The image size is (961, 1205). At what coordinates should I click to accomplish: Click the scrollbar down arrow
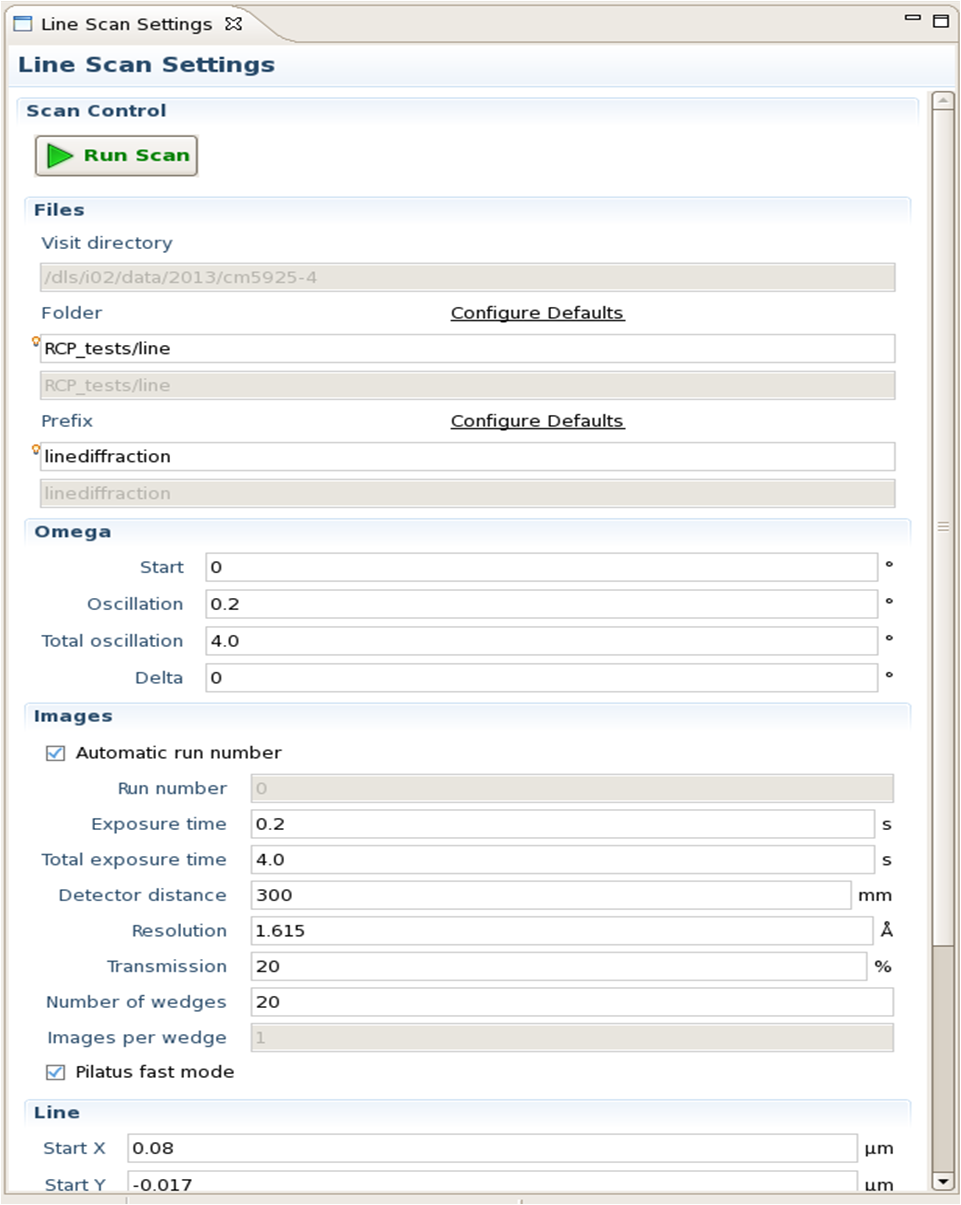(942, 1182)
